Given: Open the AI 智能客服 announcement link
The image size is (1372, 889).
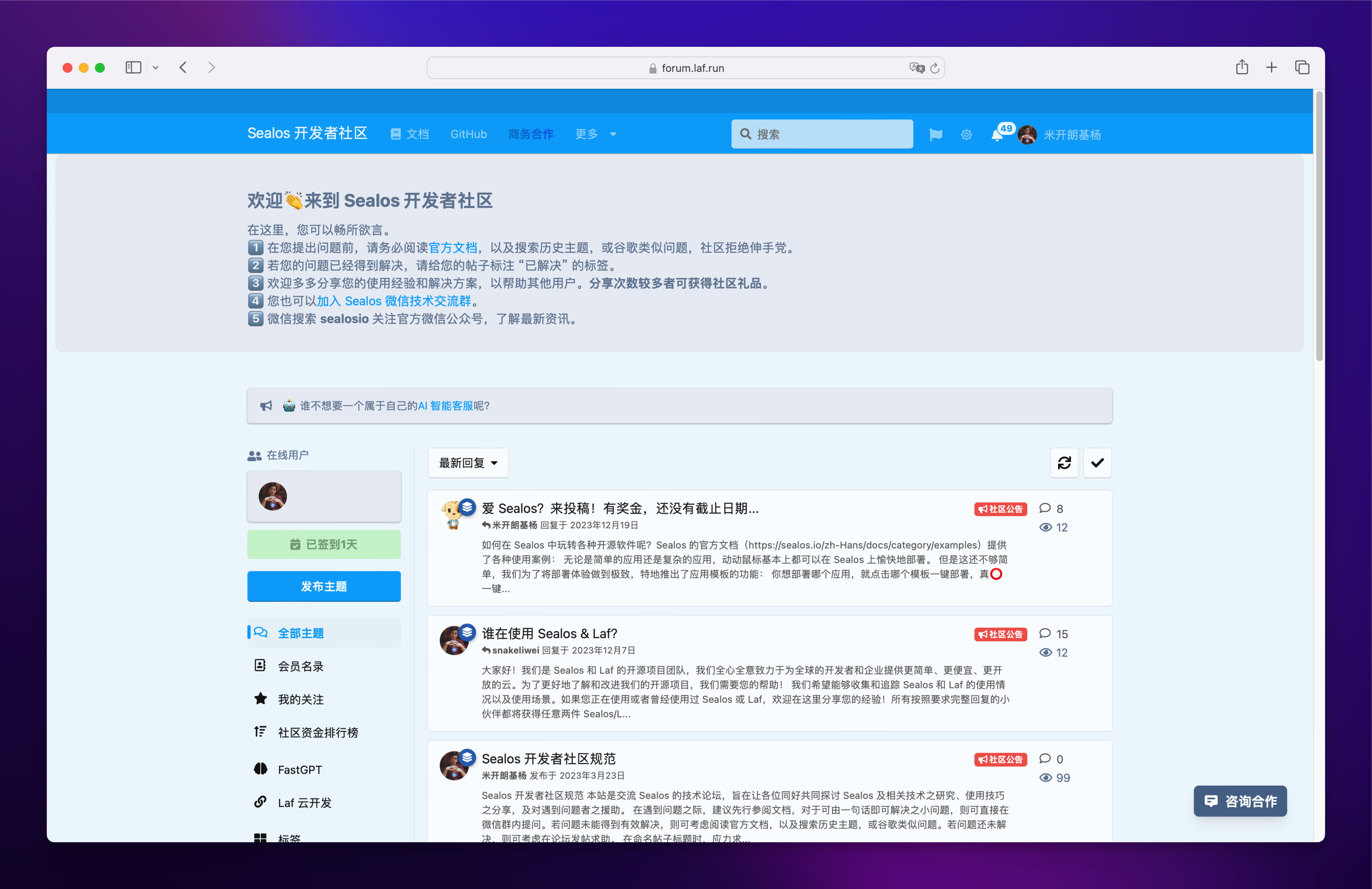Looking at the screenshot, I should [446, 406].
